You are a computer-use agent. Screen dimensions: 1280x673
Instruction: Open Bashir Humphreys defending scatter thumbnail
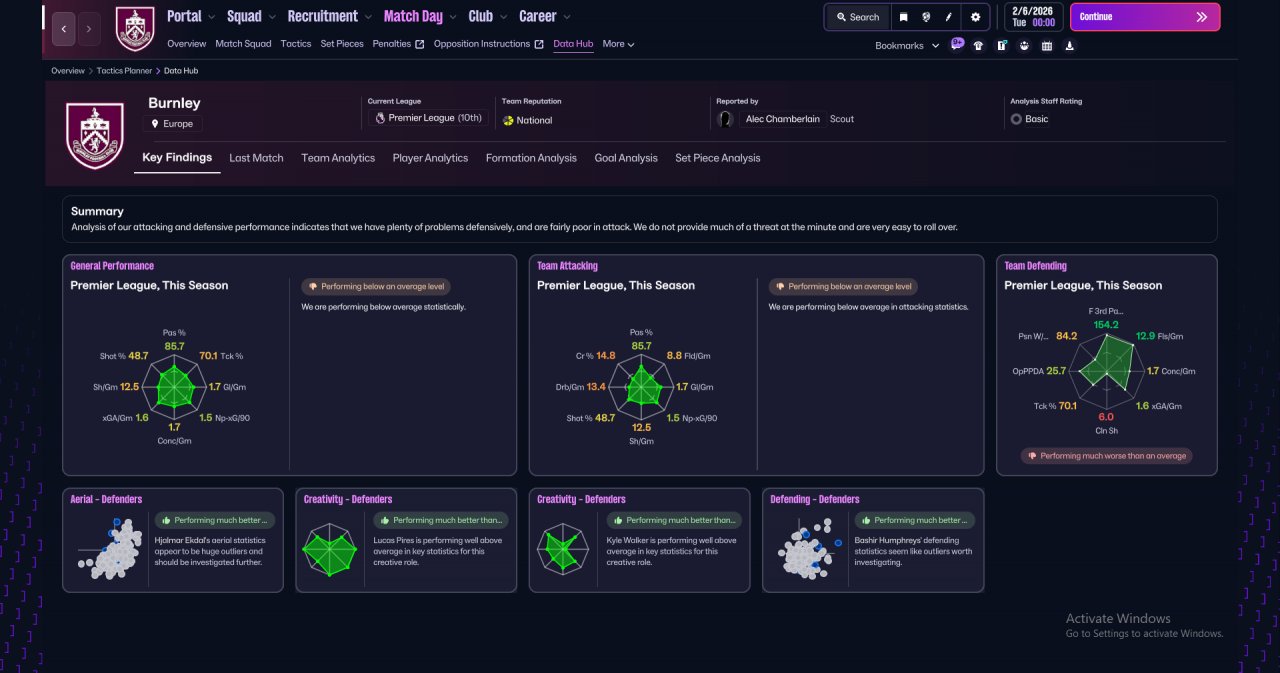[x=809, y=547]
